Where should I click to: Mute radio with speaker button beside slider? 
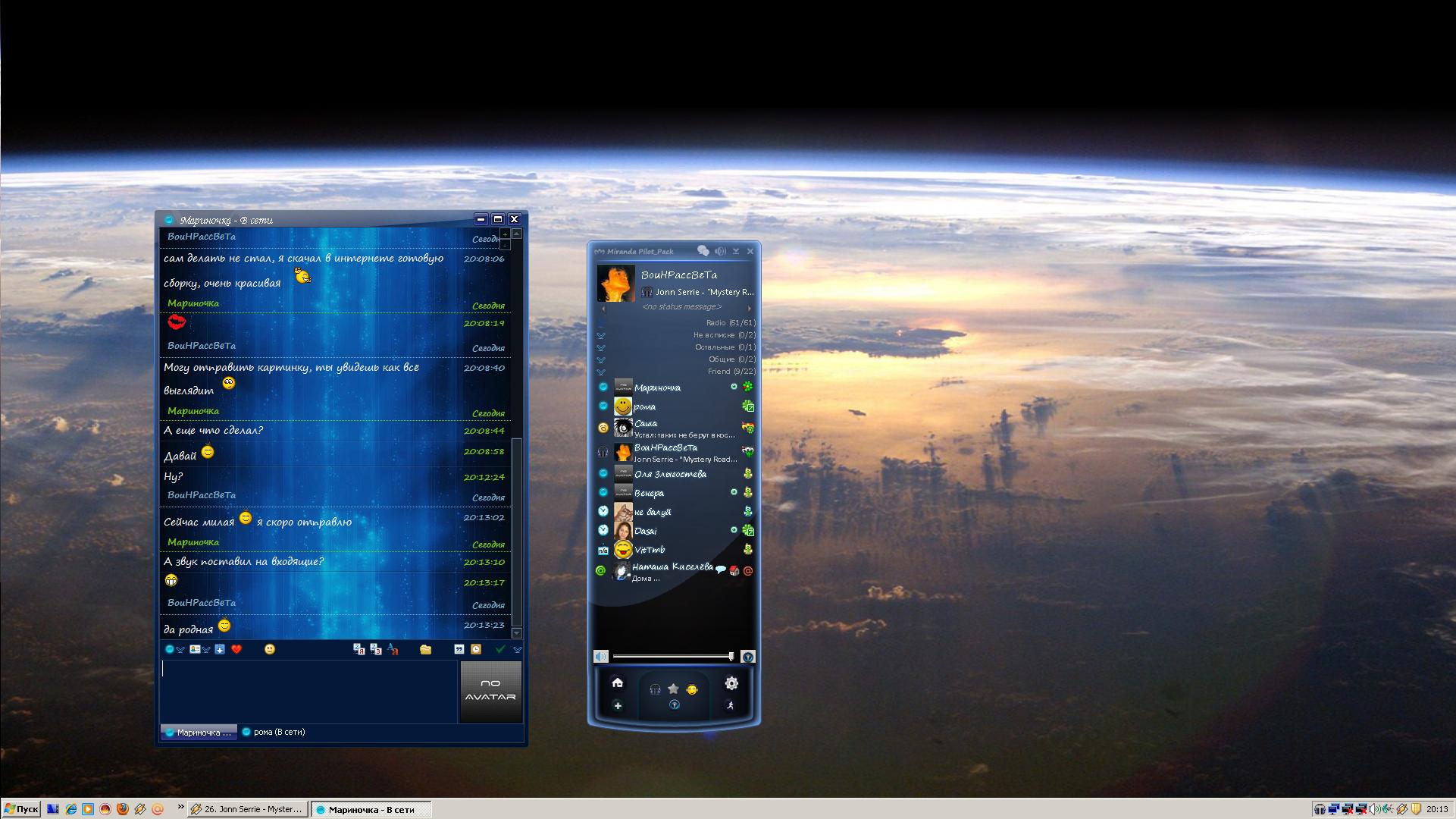pyautogui.click(x=600, y=657)
